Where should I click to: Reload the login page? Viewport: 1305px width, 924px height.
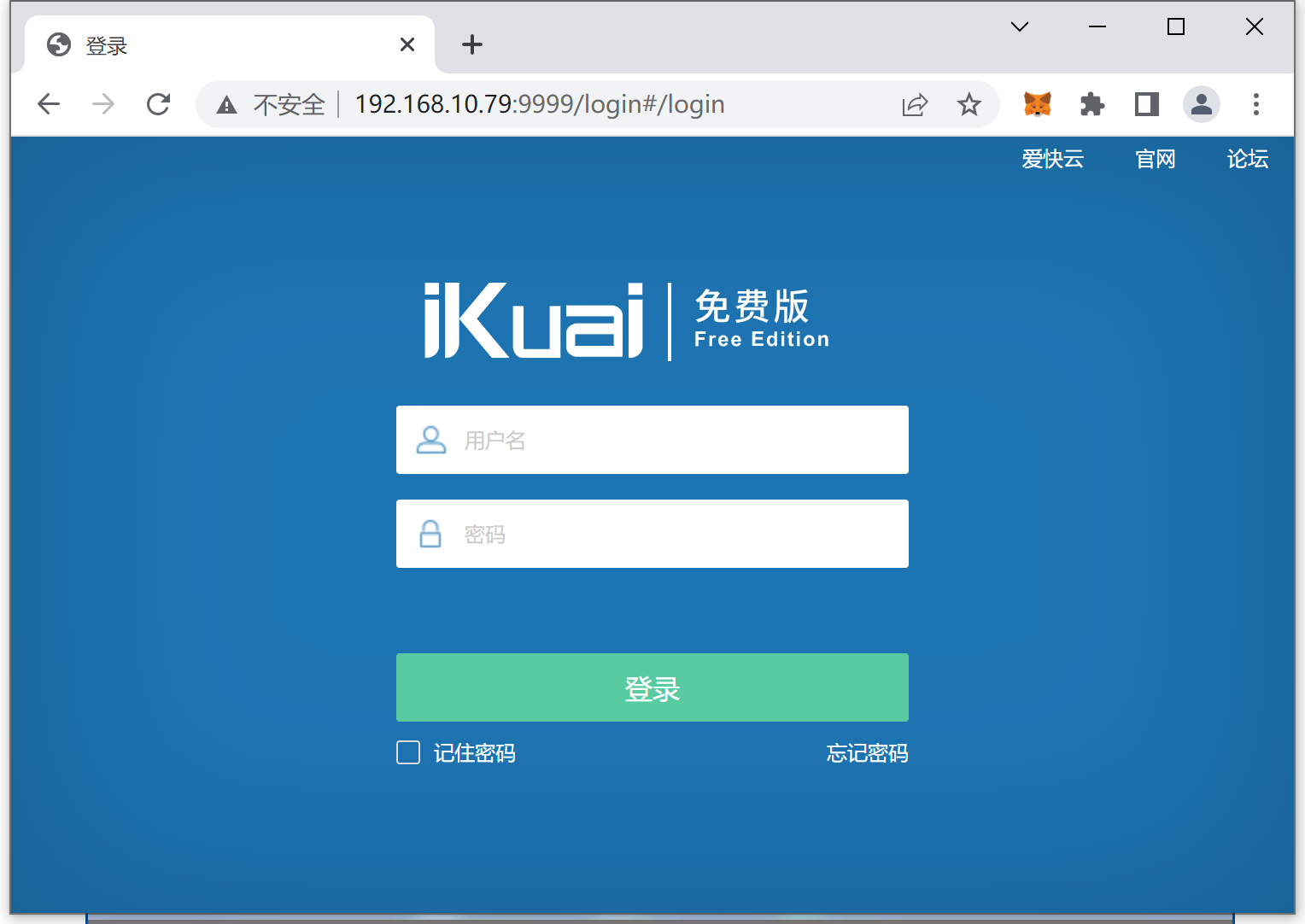click(x=158, y=104)
